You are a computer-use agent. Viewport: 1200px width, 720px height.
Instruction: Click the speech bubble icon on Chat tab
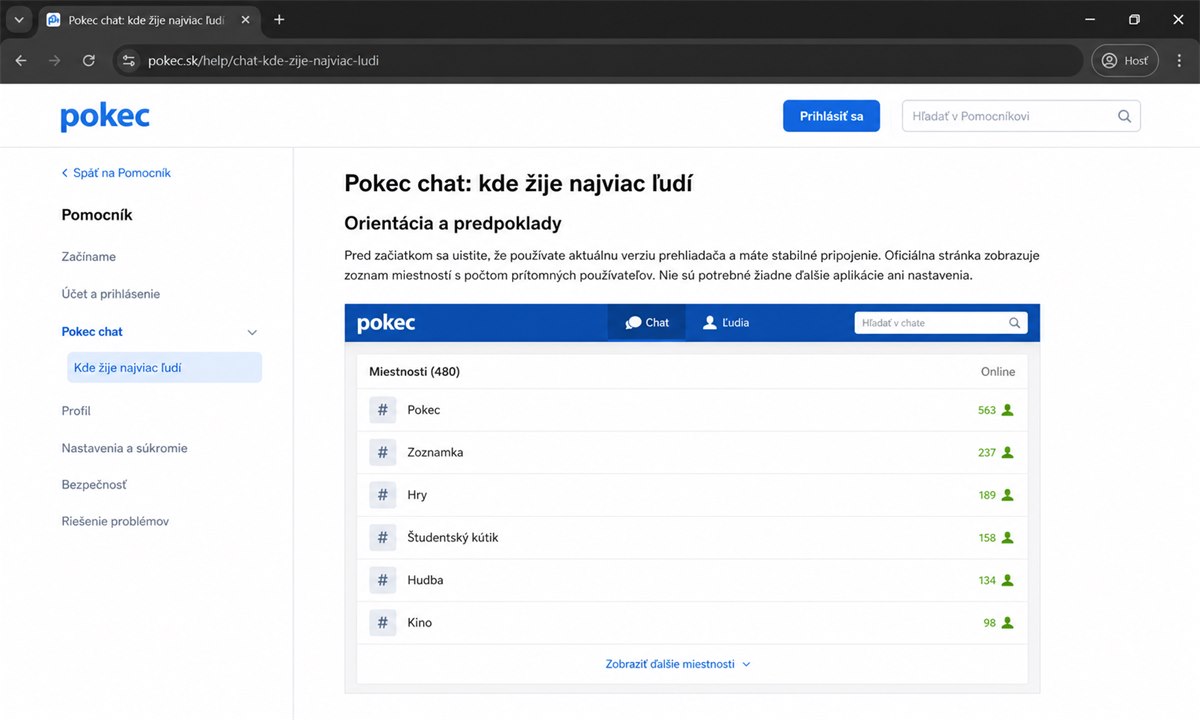click(x=633, y=323)
